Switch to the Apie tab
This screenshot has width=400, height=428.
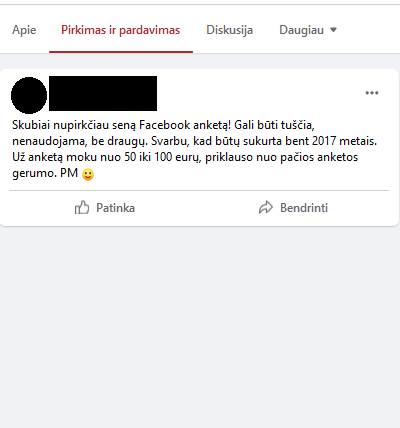coord(24,30)
